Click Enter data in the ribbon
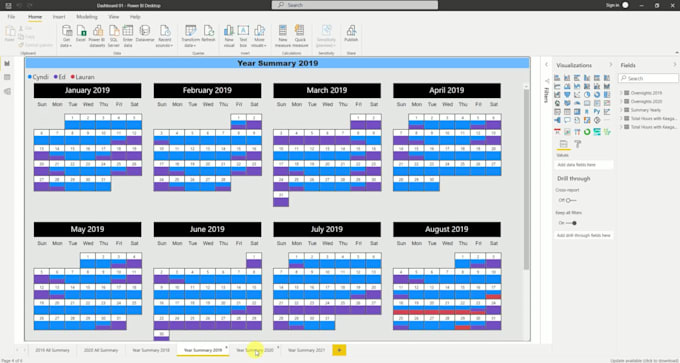680x363 pixels. [x=128, y=36]
